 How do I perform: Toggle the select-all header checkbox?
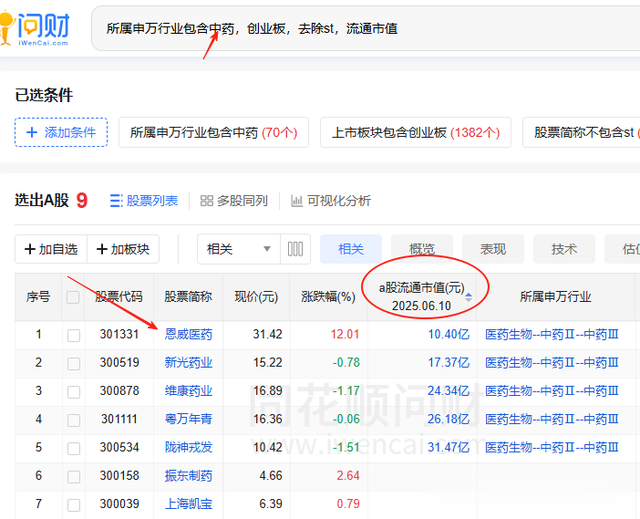pos(73,297)
